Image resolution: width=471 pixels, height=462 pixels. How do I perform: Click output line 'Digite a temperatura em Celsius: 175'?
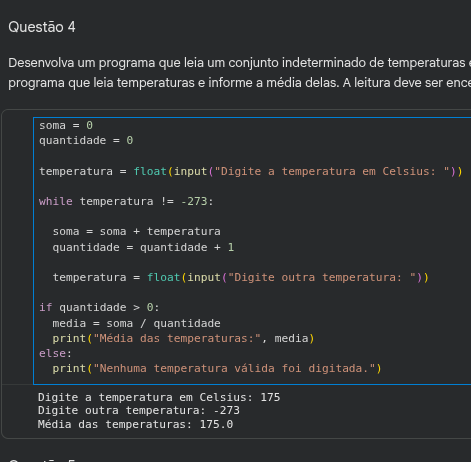pos(159,397)
